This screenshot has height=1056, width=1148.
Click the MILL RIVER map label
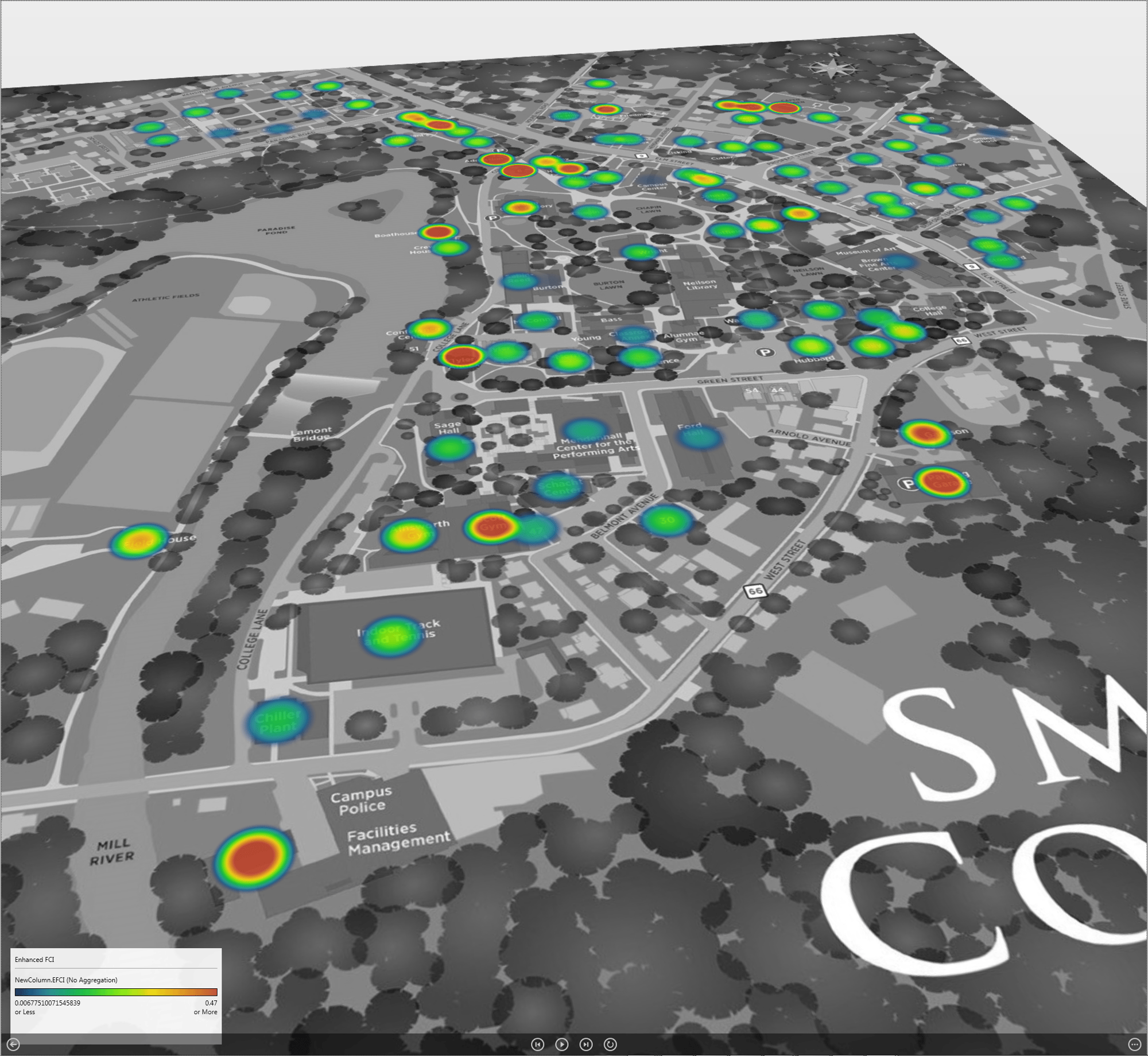tap(112, 852)
